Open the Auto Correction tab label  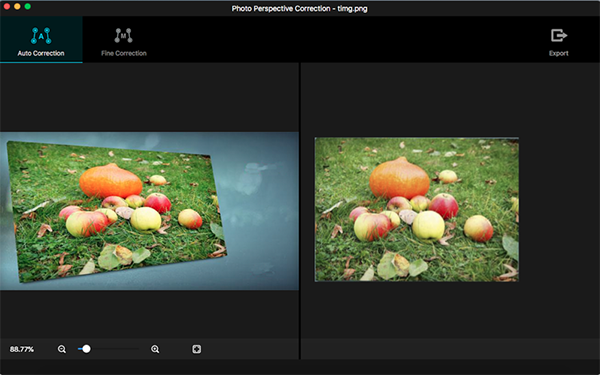pos(41,53)
